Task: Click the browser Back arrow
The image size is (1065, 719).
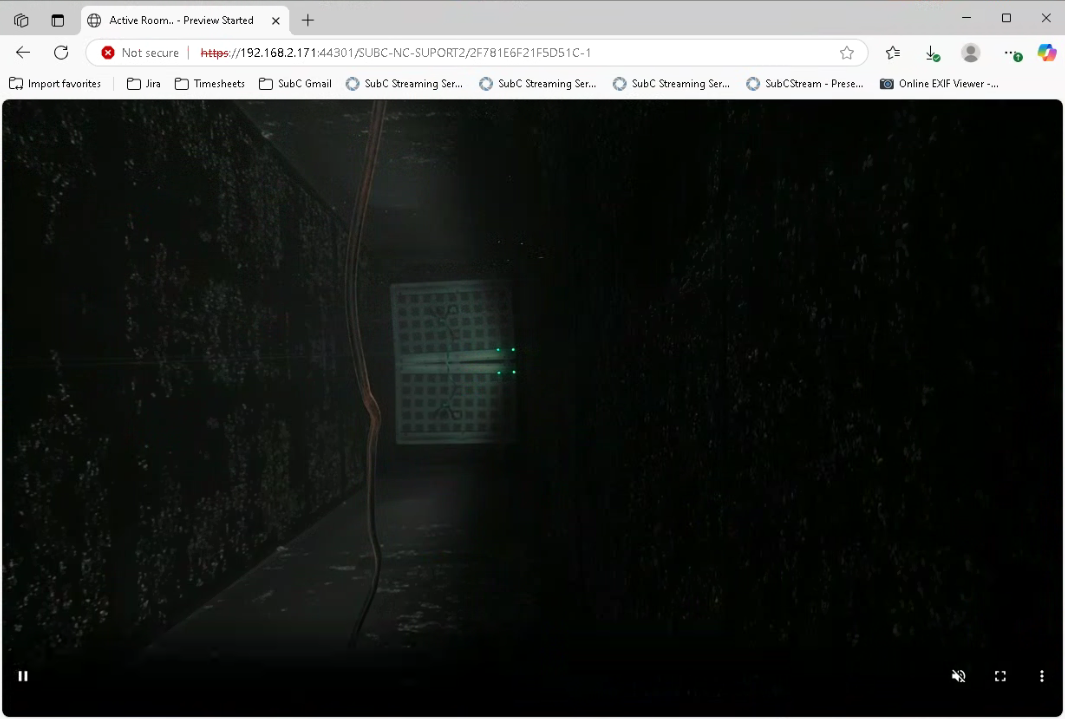Action: tap(23, 53)
